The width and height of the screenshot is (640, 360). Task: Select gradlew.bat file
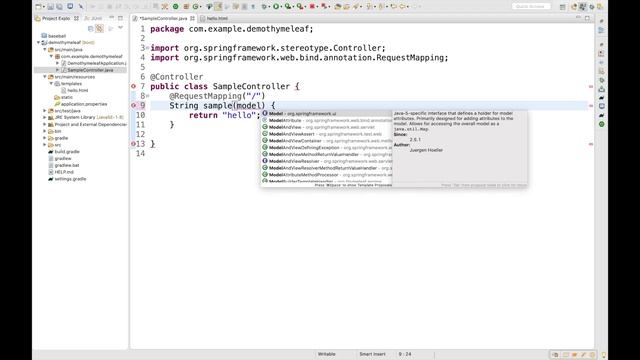tap(64, 165)
